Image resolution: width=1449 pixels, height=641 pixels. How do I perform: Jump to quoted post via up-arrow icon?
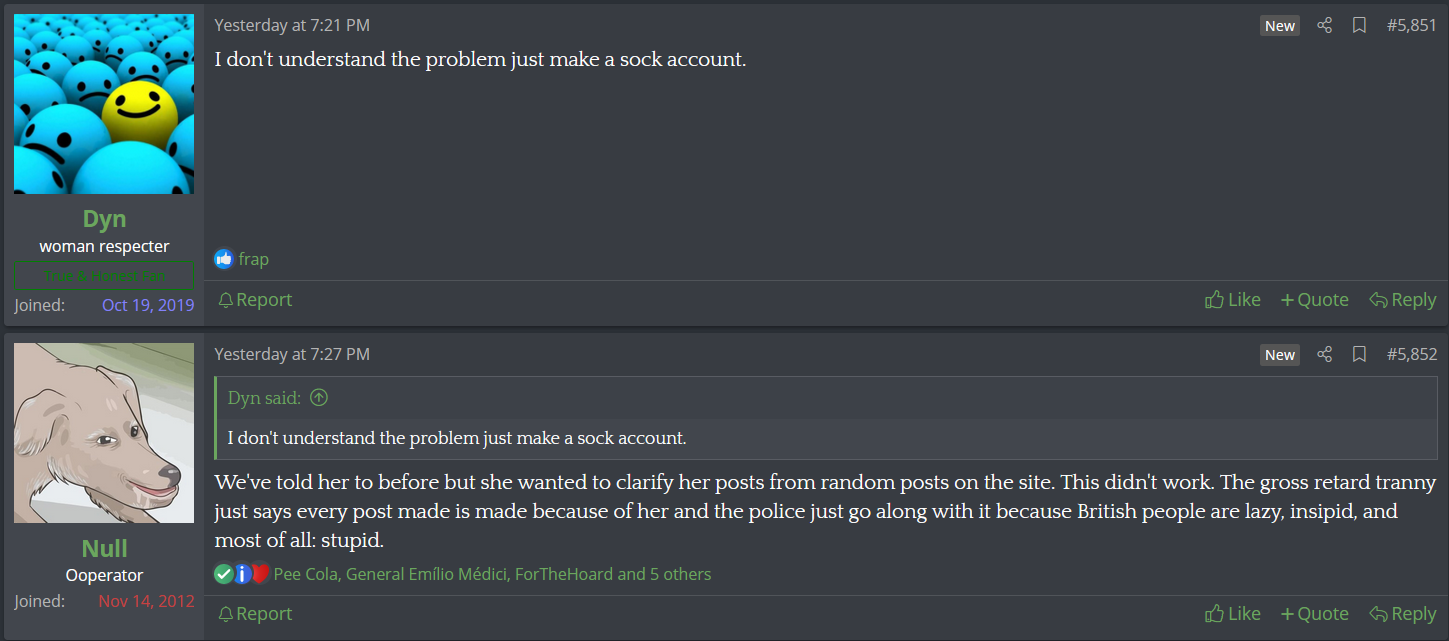click(x=319, y=398)
